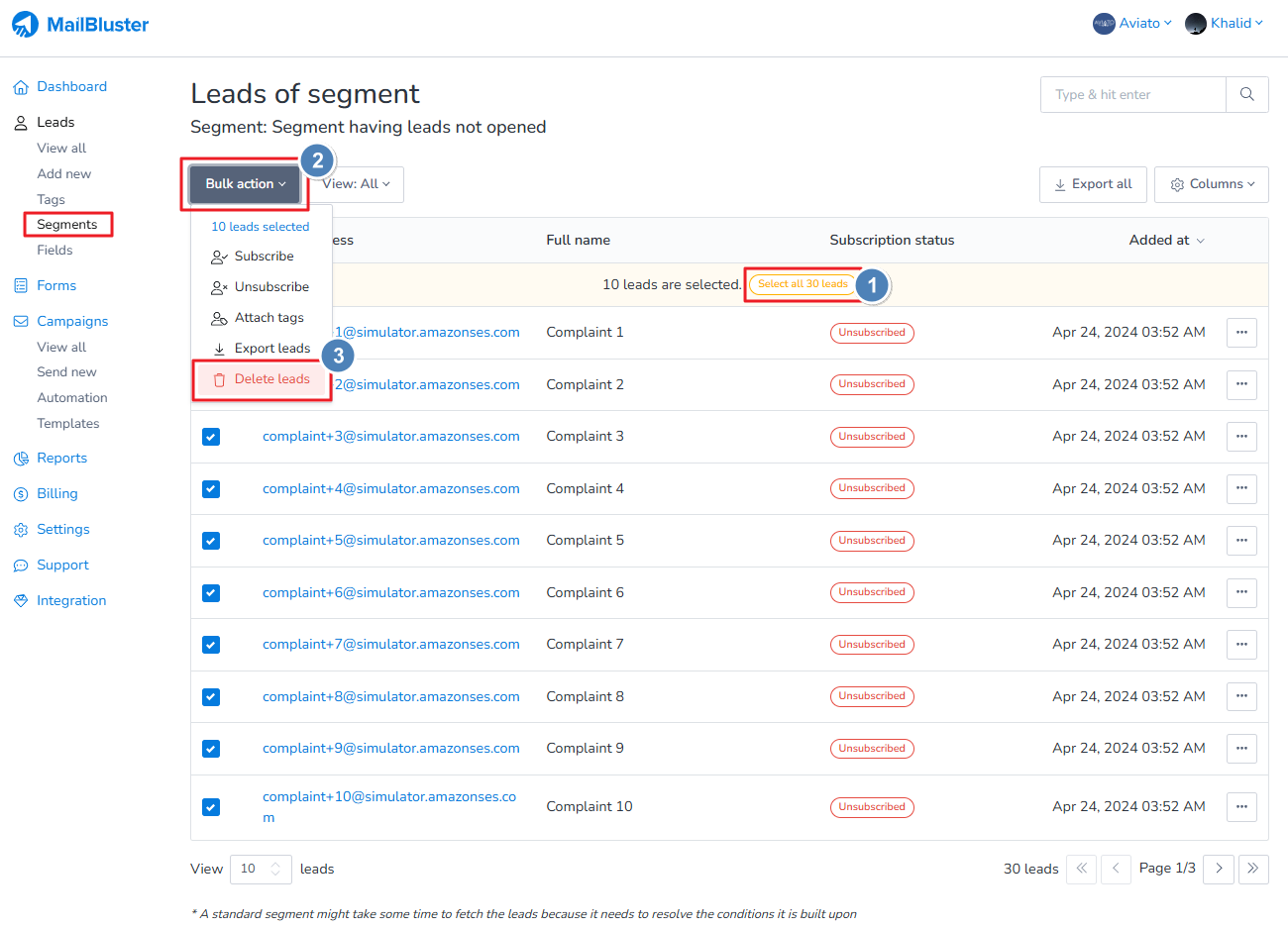1288x929 pixels.
Task: Deselect the checkbox for complaint+7 lead
Action: coord(210,645)
